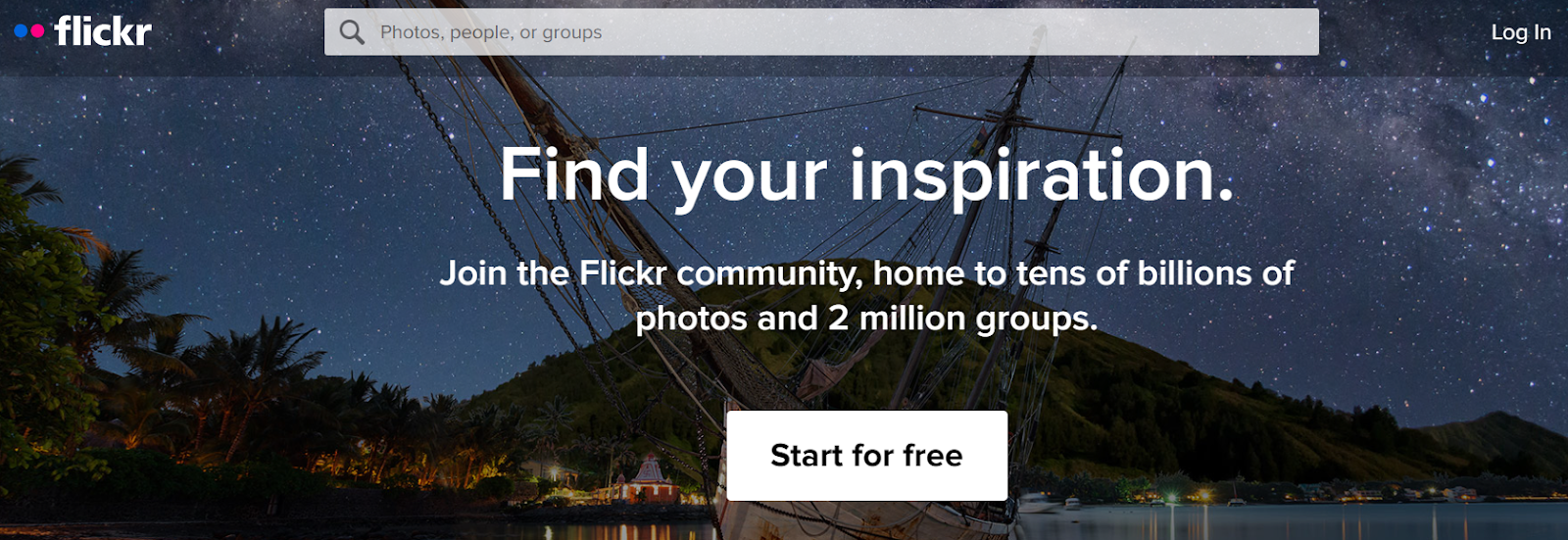Image resolution: width=1568 pixels, height=540 pixels.
Task: Click the magnifying glass search icon
Action: 352,32
